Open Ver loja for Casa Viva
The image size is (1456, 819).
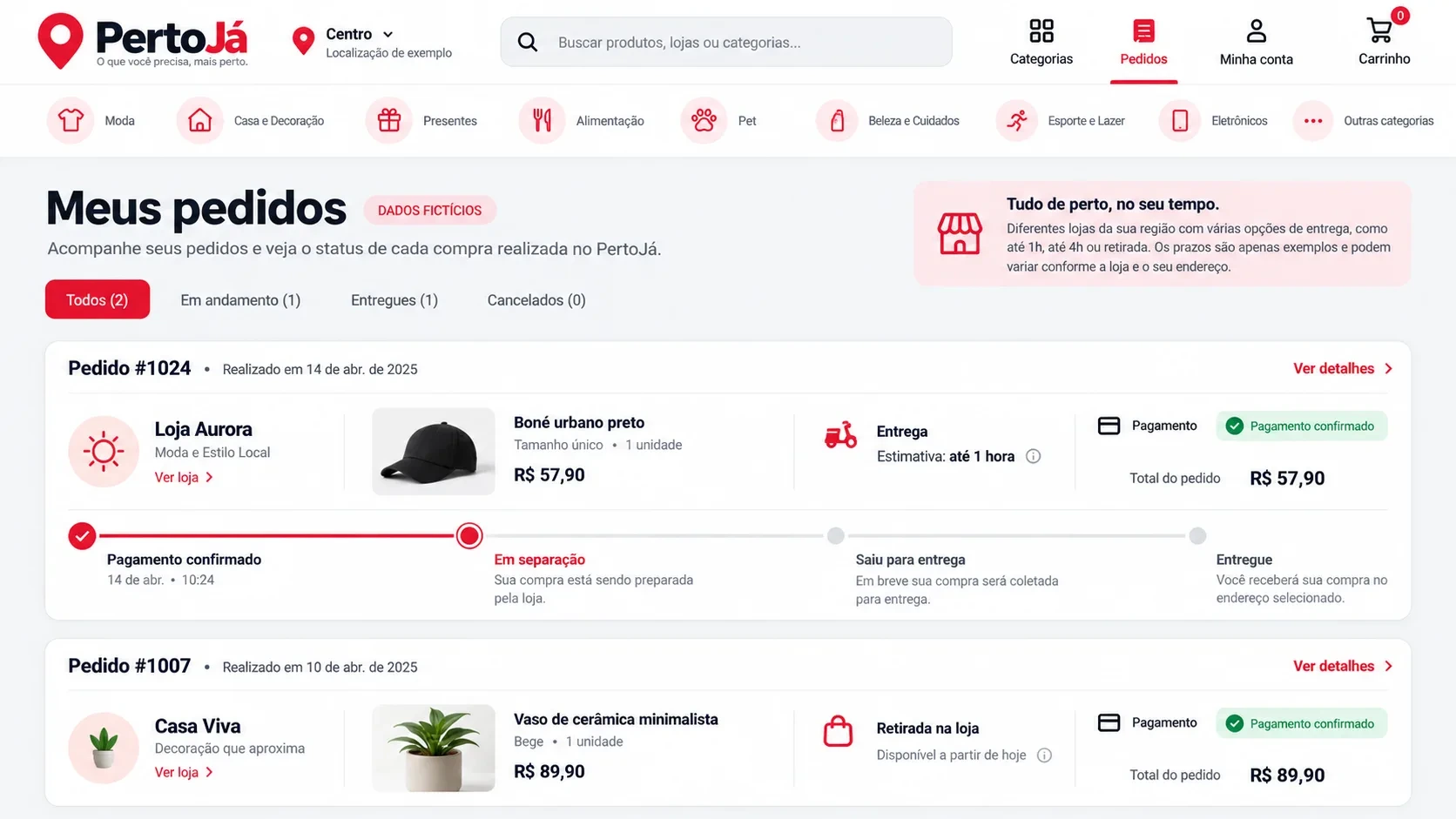coord(184,772)
